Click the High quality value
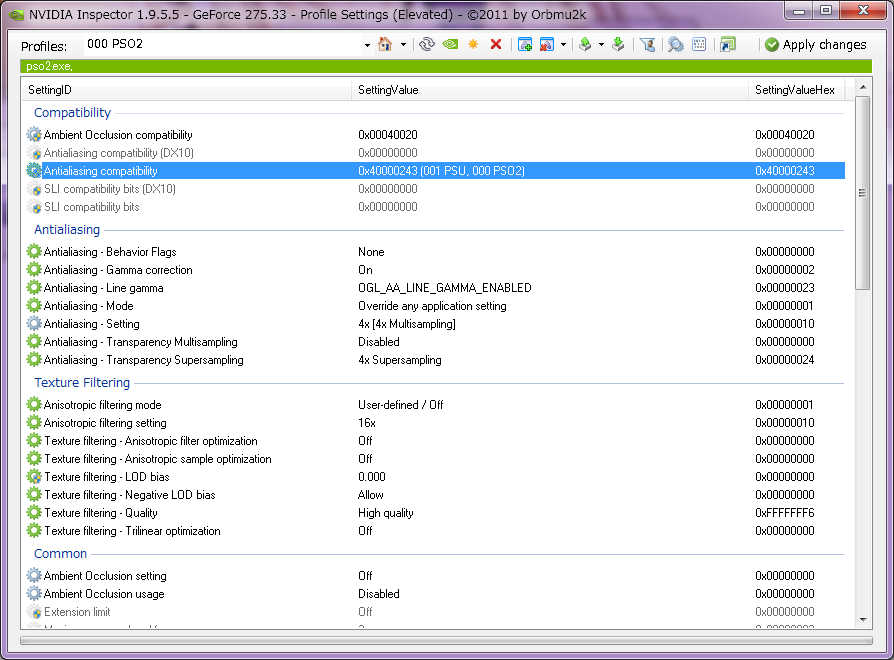 pyautogui.click(x=385, y=513)
